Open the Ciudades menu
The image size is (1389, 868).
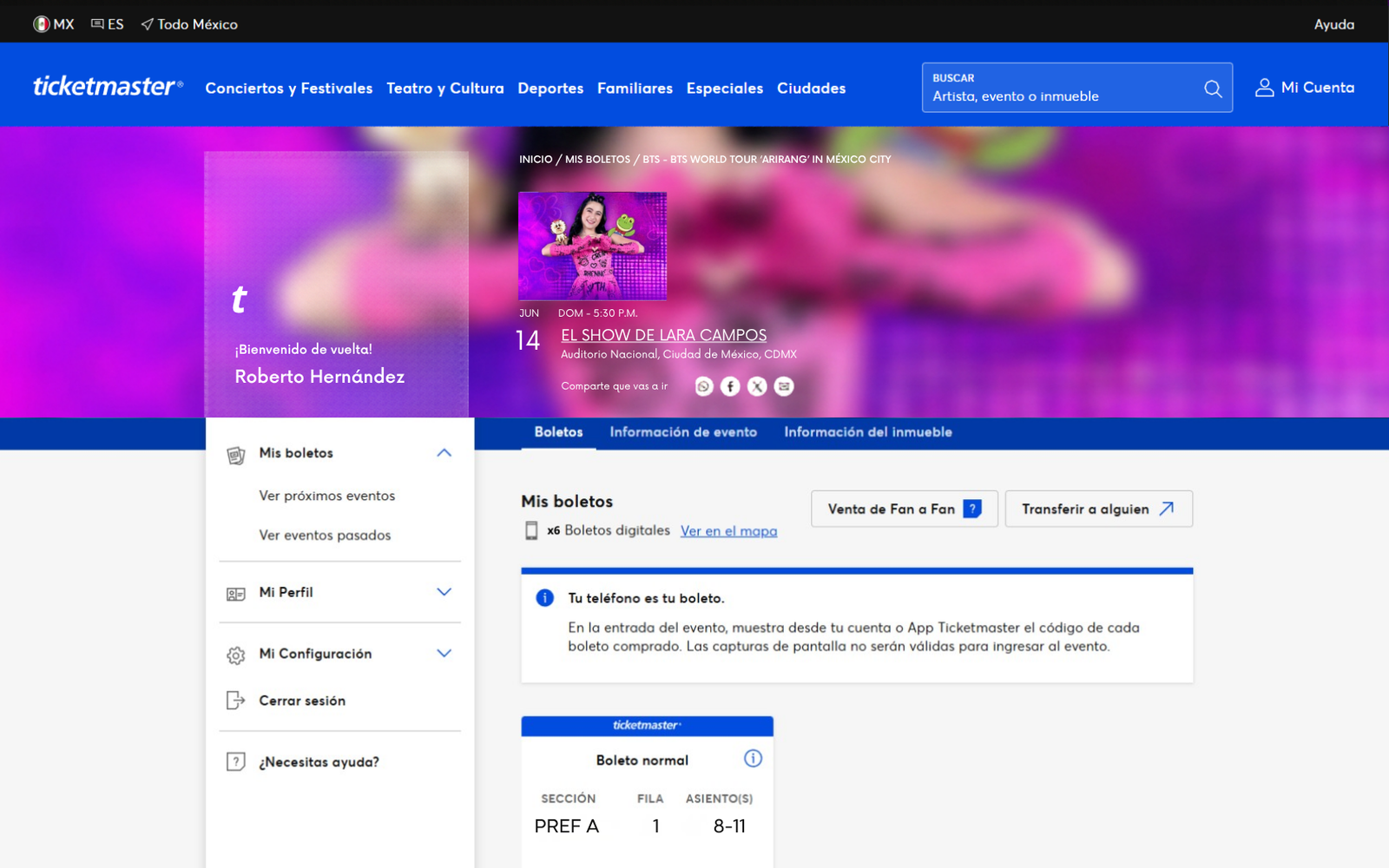811,89
